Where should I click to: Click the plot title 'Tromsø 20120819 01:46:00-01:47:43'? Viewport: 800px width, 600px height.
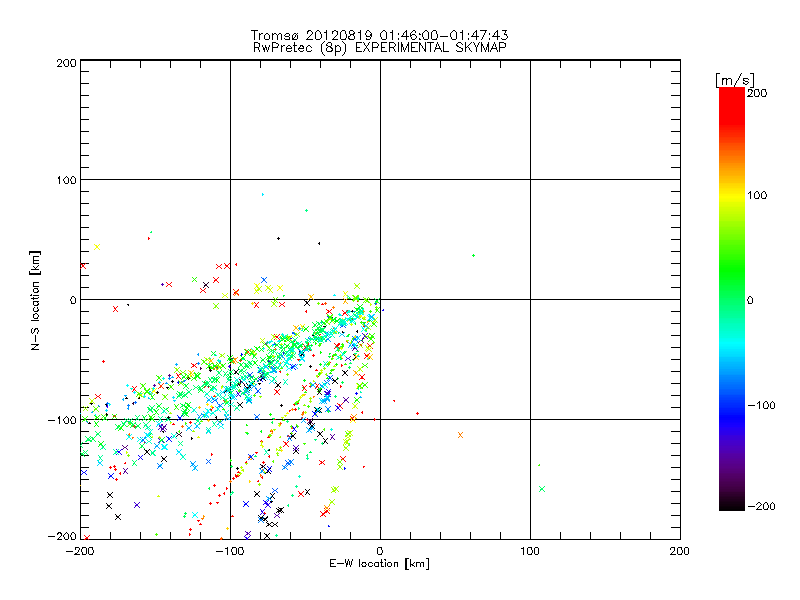point(379,35)
